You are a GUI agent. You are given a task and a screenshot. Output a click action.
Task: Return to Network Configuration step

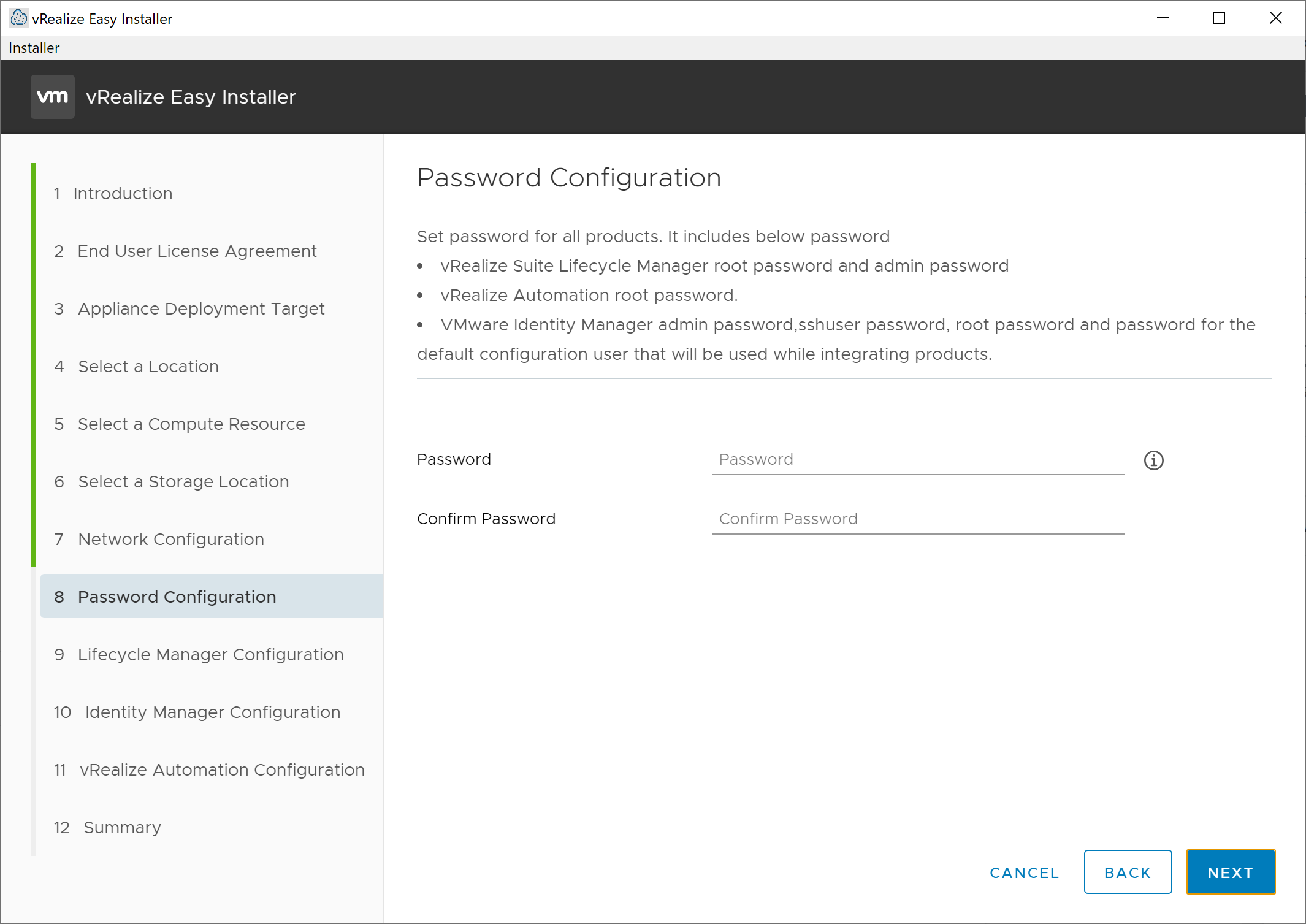point(171,539)
